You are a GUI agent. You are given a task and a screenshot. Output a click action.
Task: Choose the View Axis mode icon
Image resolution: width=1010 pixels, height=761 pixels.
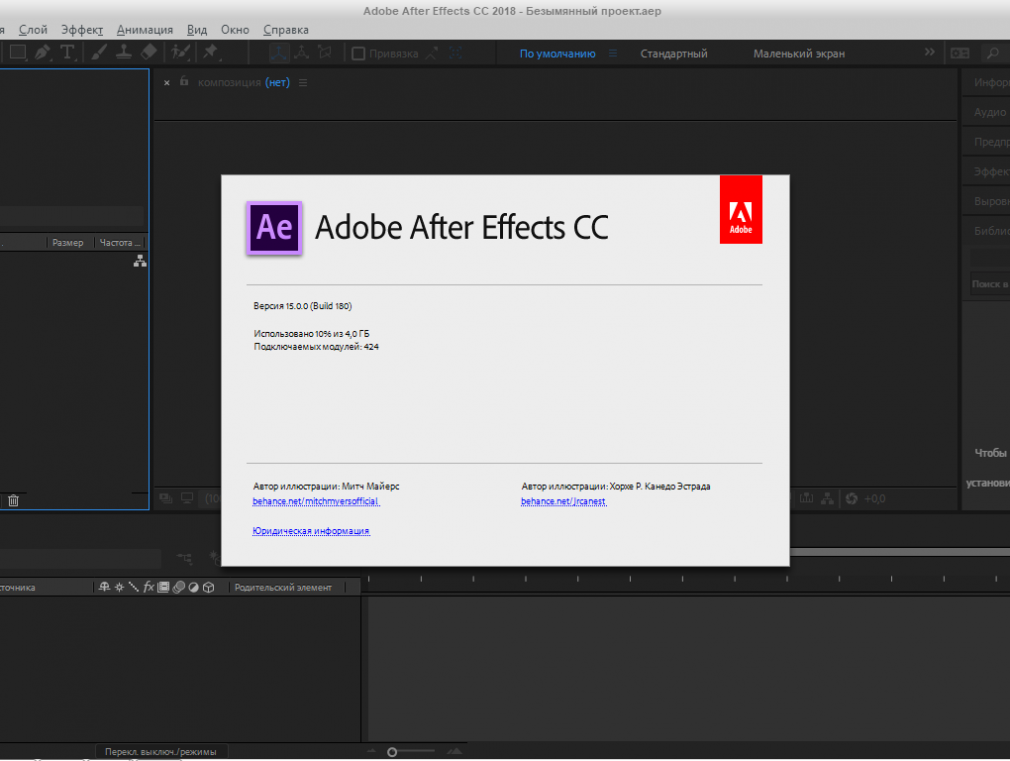(x=325, y=53)
